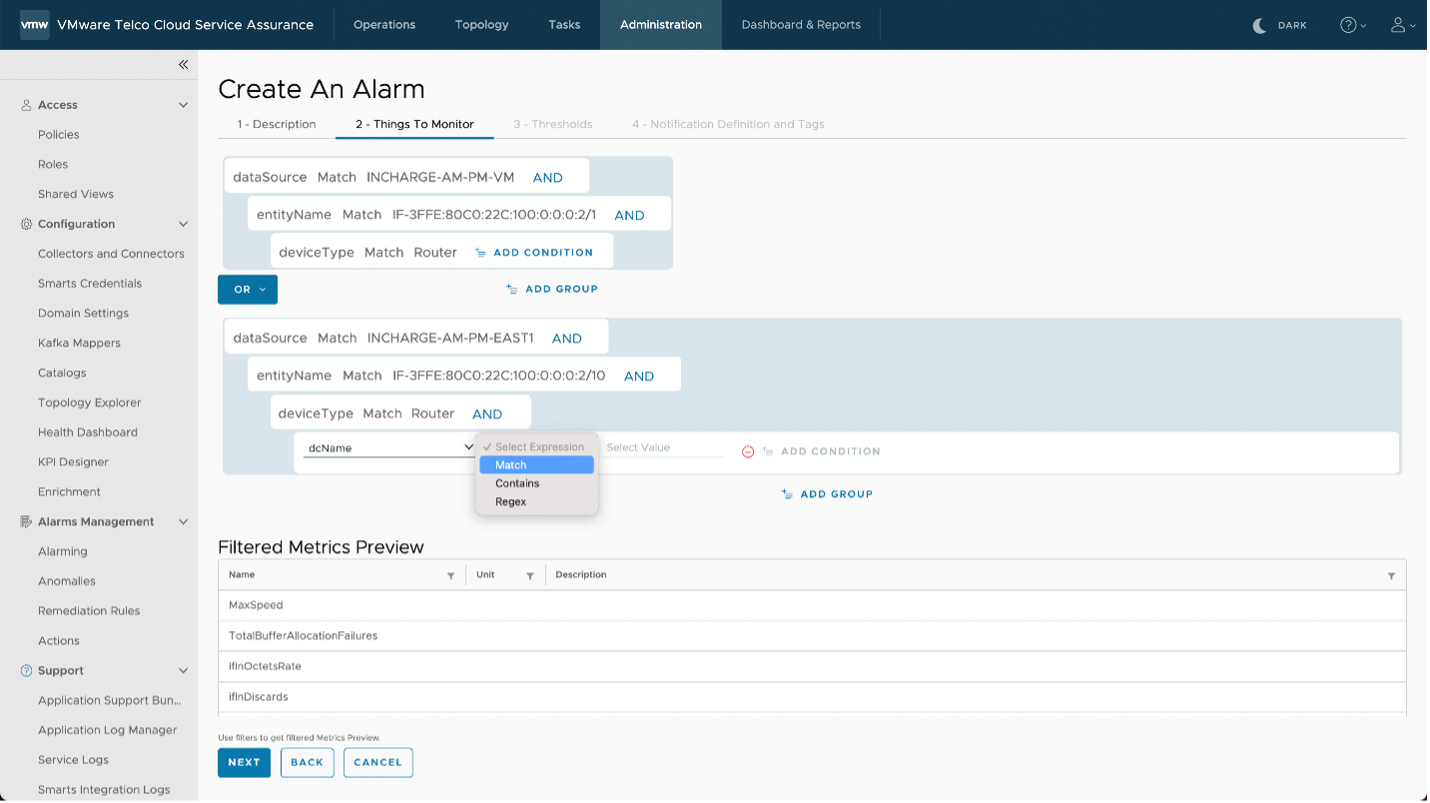This screenshot has width=1430, height=803.
Task: Switch to 1 - Description tab
Action: 277,124
